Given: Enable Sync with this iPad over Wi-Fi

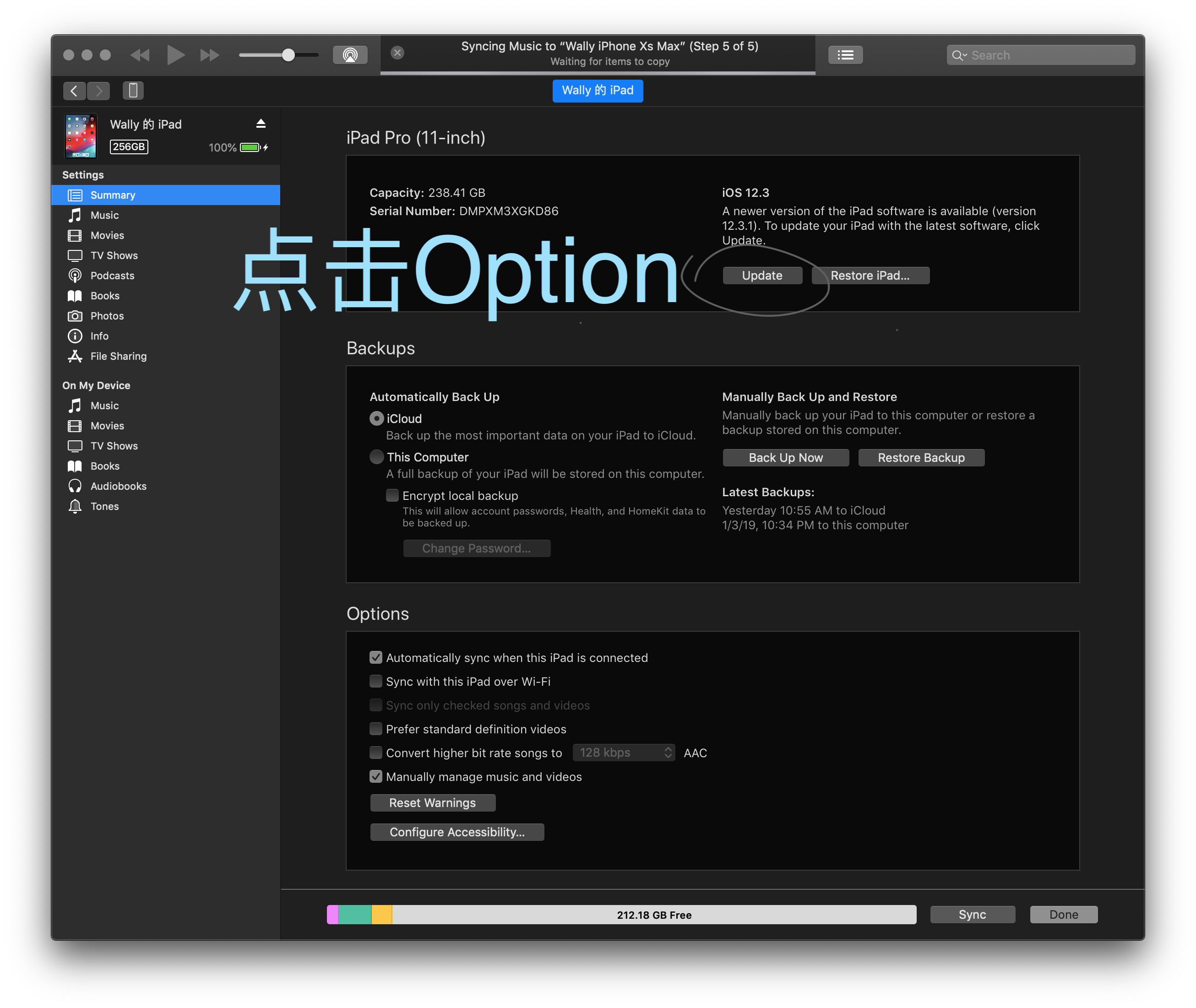Looking at the screenshot, I should pyautogui.click(x=375, y=682).
